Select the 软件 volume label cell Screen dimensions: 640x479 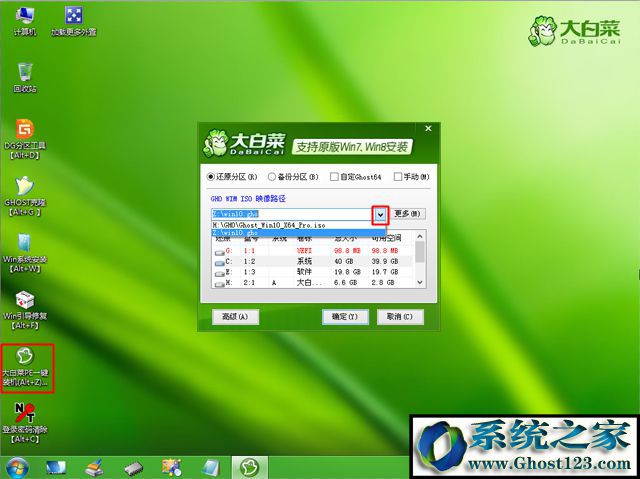(x=304, y=272)
